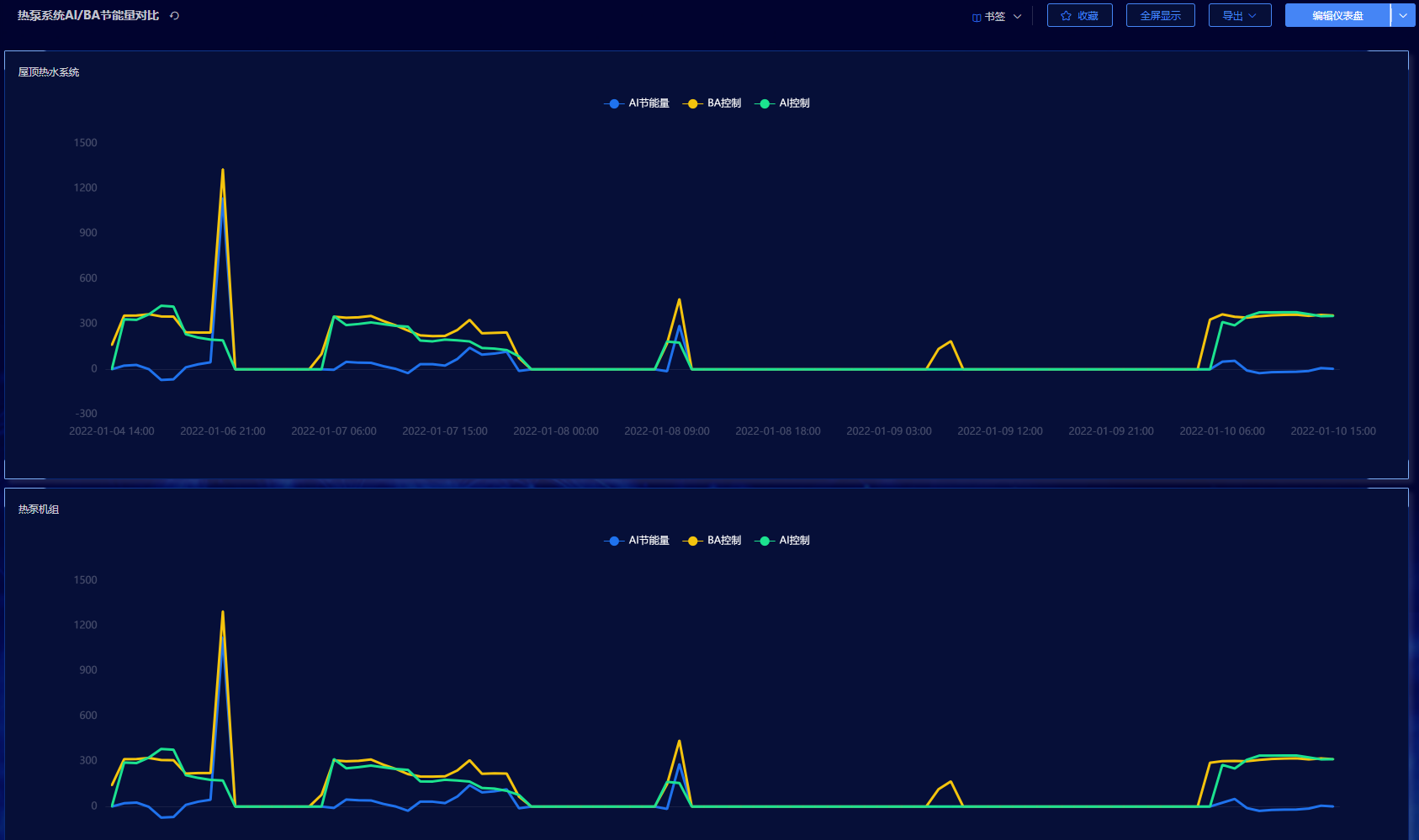Toggle BA控制 series in top chart legend
The width and height of the screenshot is (1419, 840).
point(723,103)
